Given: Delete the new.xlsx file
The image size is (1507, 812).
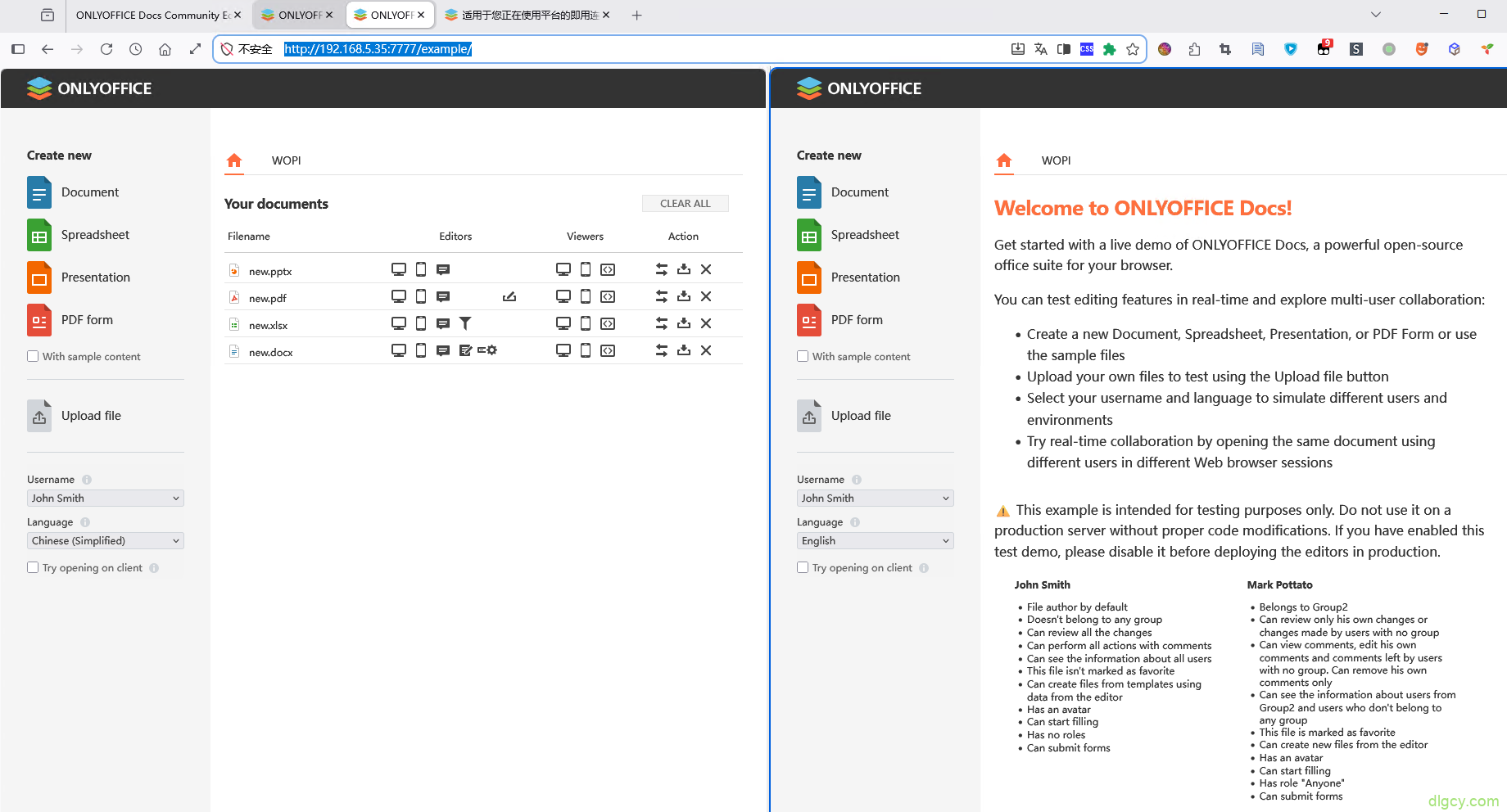Looking at the screenshot, I should pyautogui.click(x=706, y=323).
